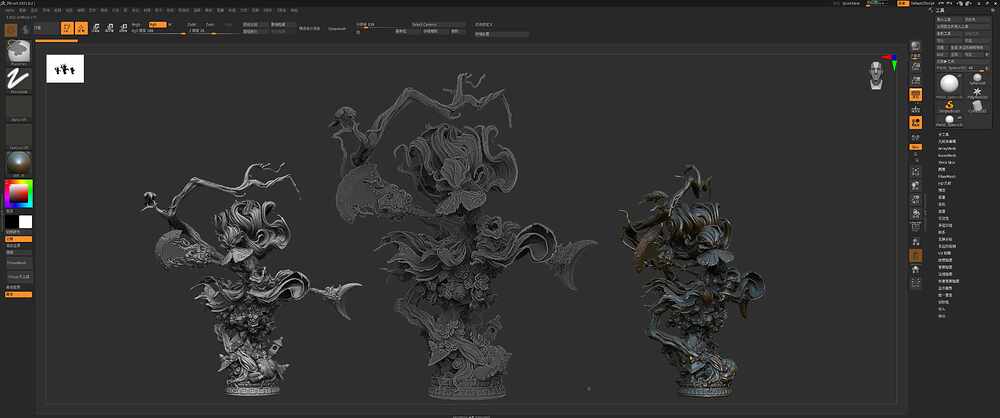Viewport: 1000px width, 418px height.
Task: Toggle Edit mode button in top shelf
Action: pyautogui.click(x=68, y=28)
